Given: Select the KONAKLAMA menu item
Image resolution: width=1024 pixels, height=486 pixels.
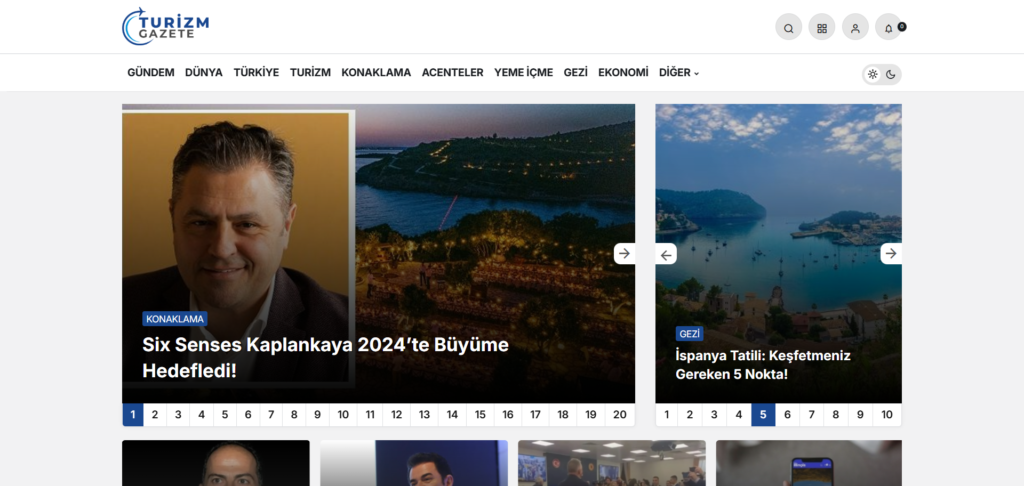Looking at the screenshot, I should pos(376,73).
